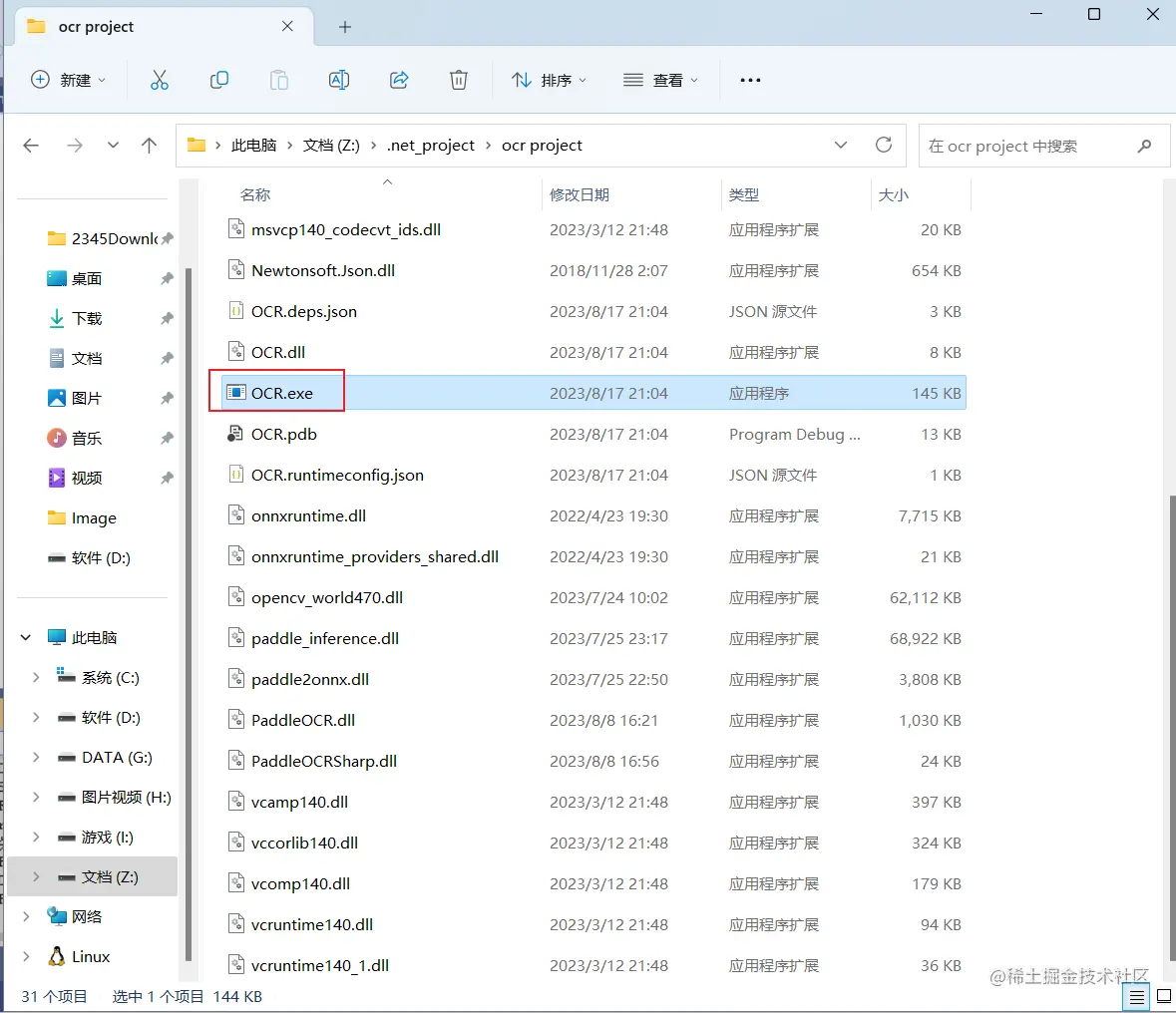Click the navigation pane scrollbar
The width and height of the screenshot is (1176, 1013).
pyautogui.click(x=189, y=615)
